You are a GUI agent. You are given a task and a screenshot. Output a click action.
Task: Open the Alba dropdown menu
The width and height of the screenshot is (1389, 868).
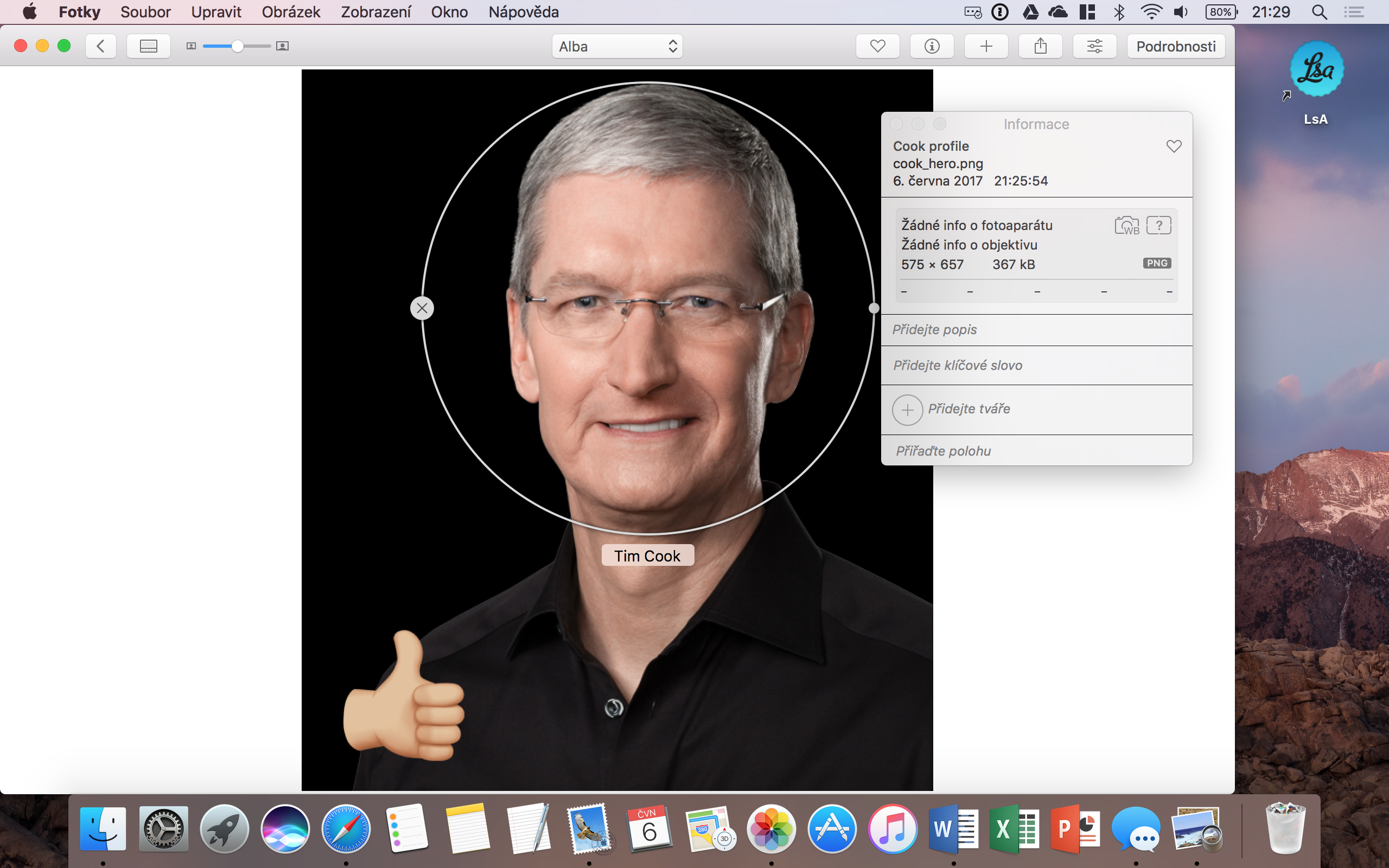point(617,46)
